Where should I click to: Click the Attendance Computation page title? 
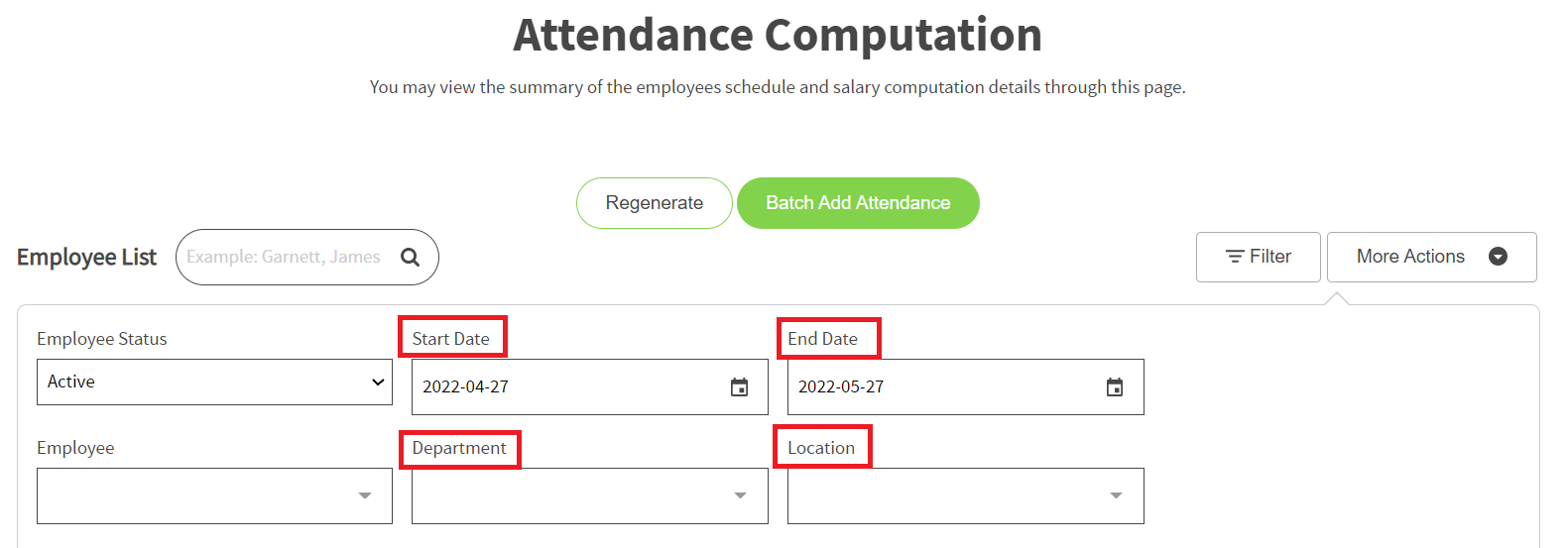click(x=778, y=36)
